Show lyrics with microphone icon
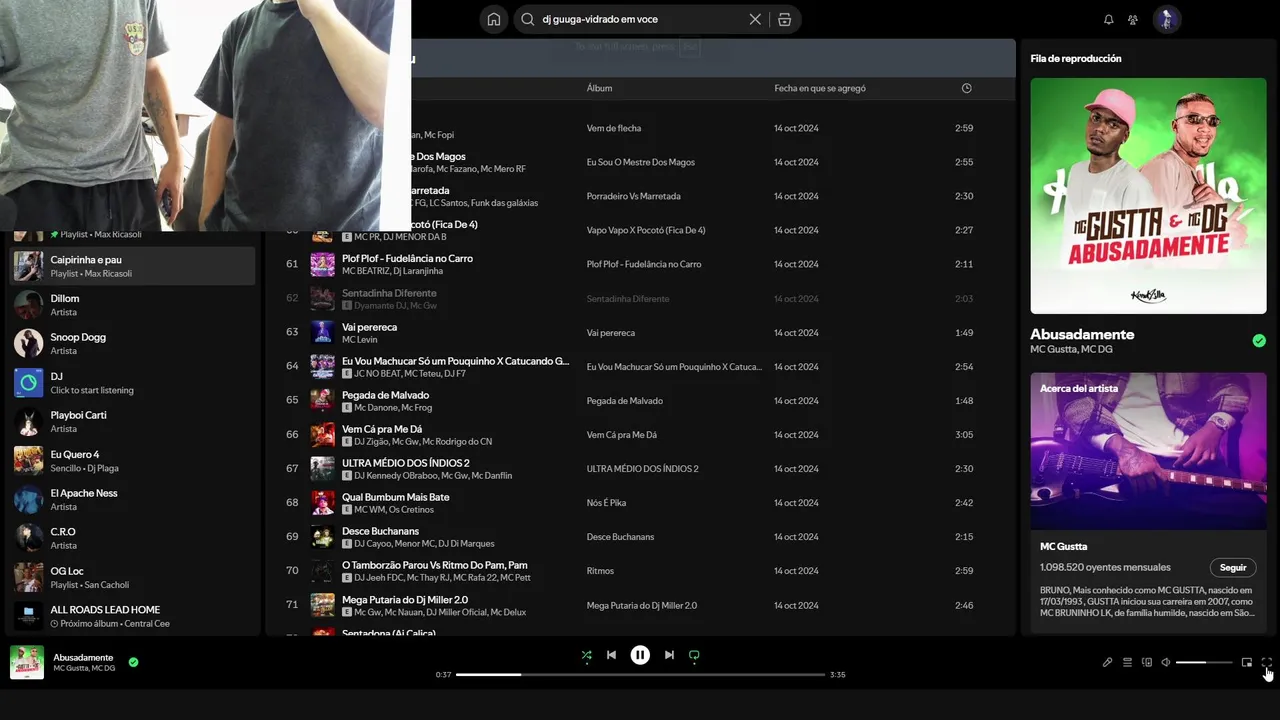 point(1107,662)
